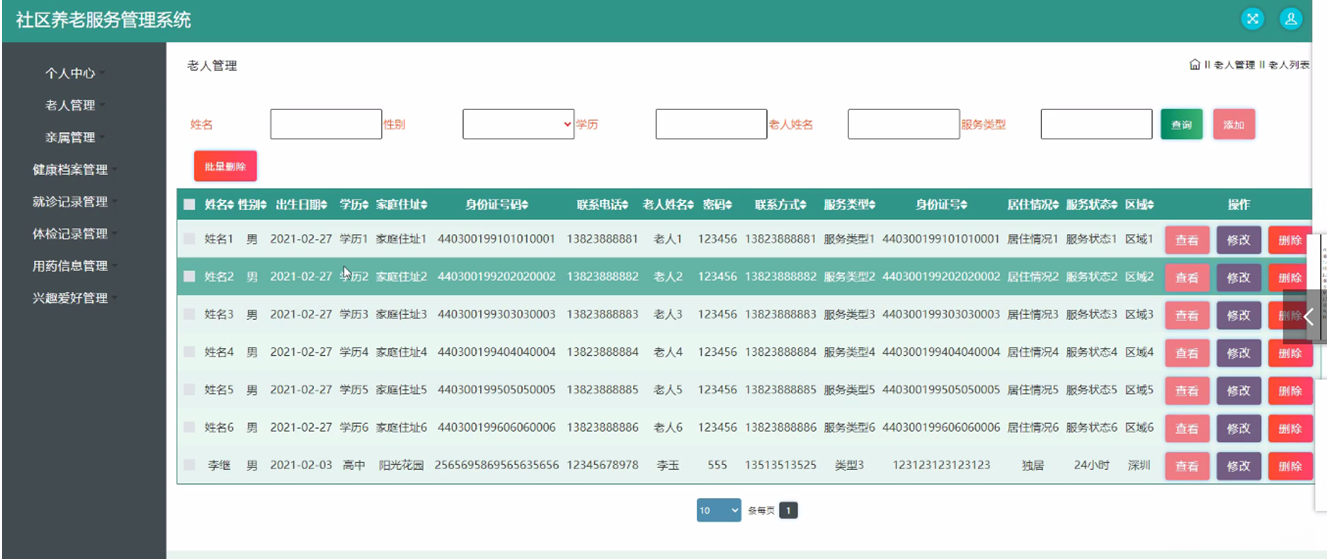Viewport: 1327px width, 559px height.
Task: Click the green 查询 search button
Action: 1181,125
